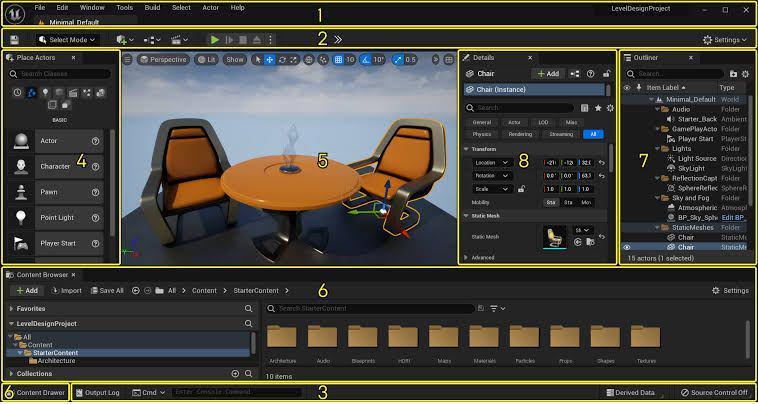Select the Visual Effects category icon in Place Actors
758x404 pixels.
point(87,92)
